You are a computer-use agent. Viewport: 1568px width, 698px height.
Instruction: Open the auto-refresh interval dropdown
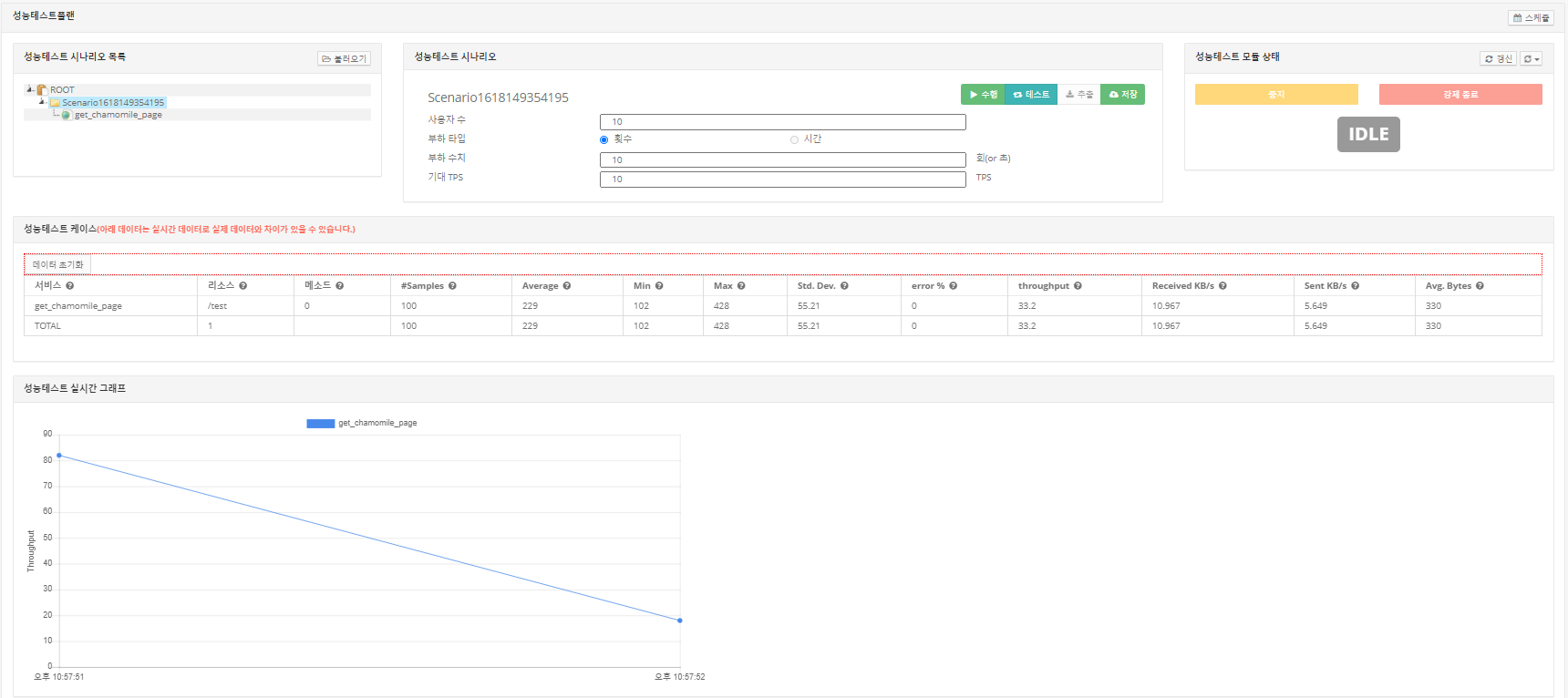click(x=1532, y=58)
